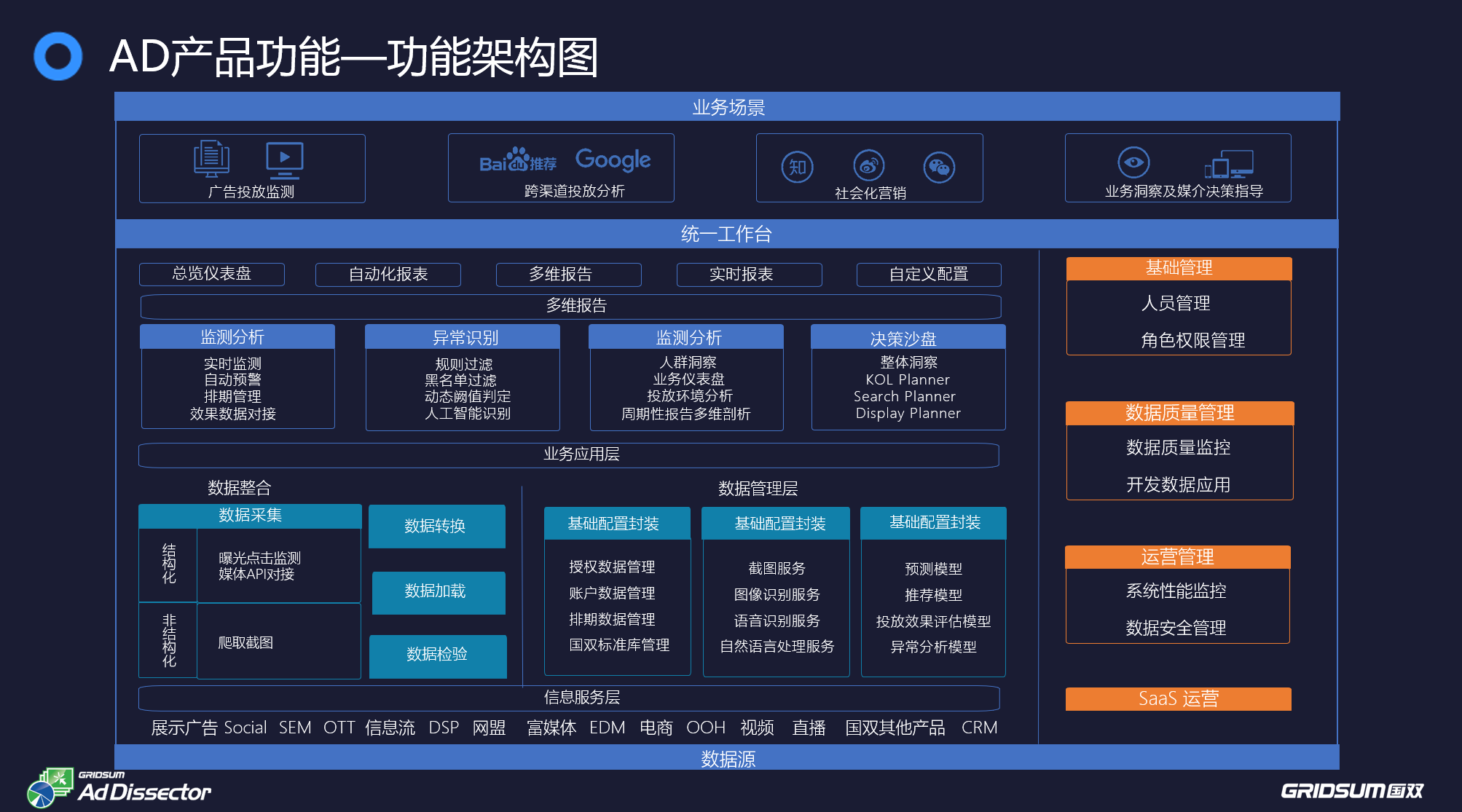
Task: Select the Baidu推荐 logo
Action: point(519,159)
